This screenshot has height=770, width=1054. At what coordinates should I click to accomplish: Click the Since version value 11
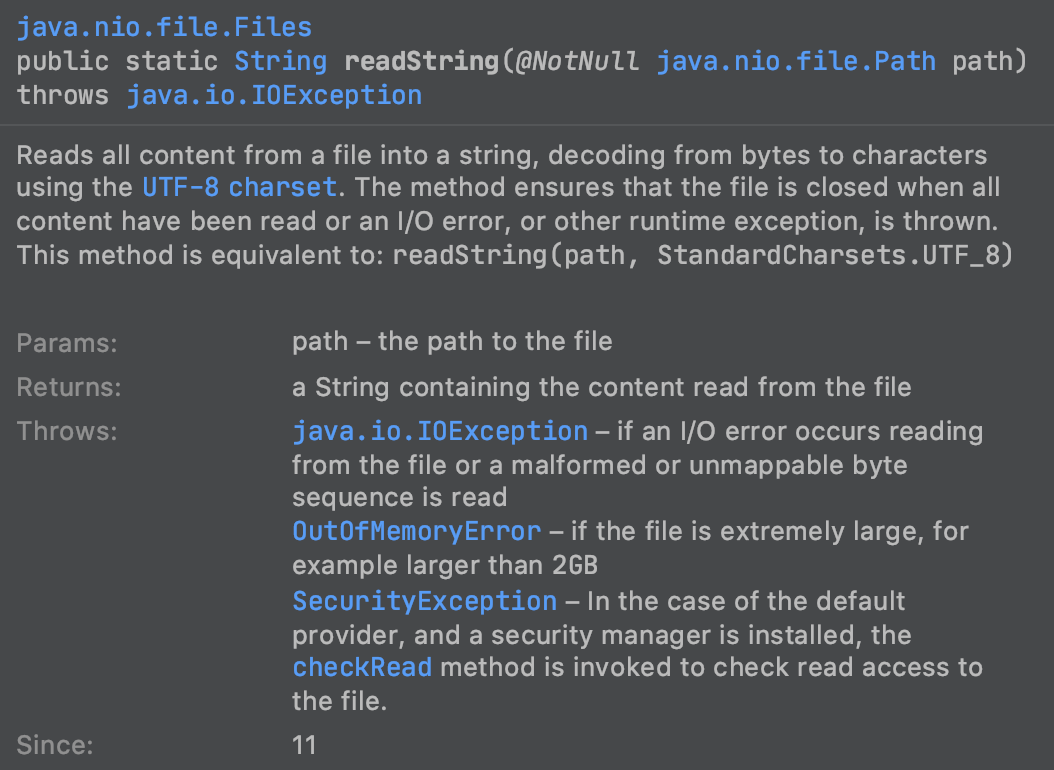[305, 745]
